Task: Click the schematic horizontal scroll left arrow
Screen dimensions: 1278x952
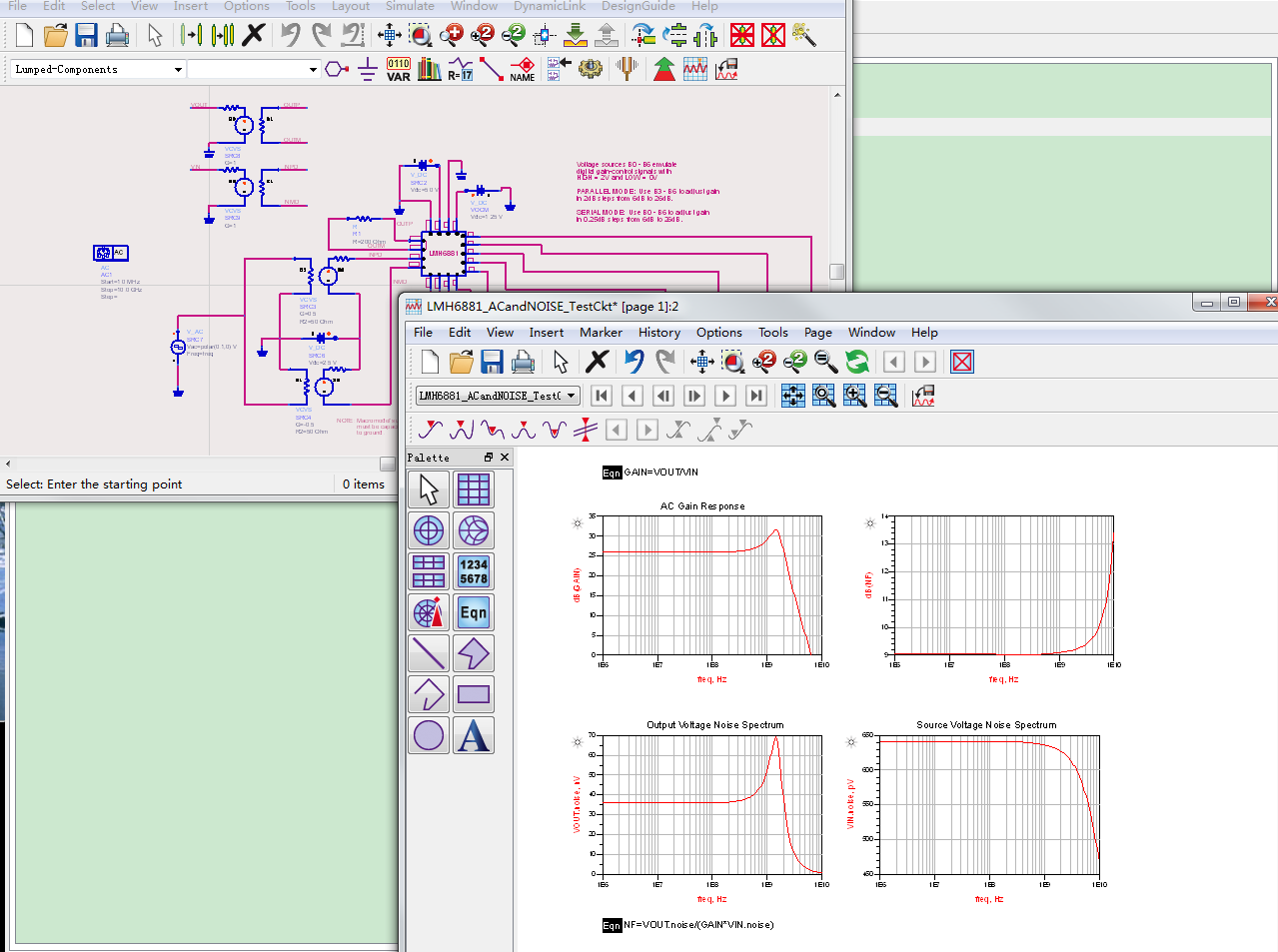Action: click(8, 464)
